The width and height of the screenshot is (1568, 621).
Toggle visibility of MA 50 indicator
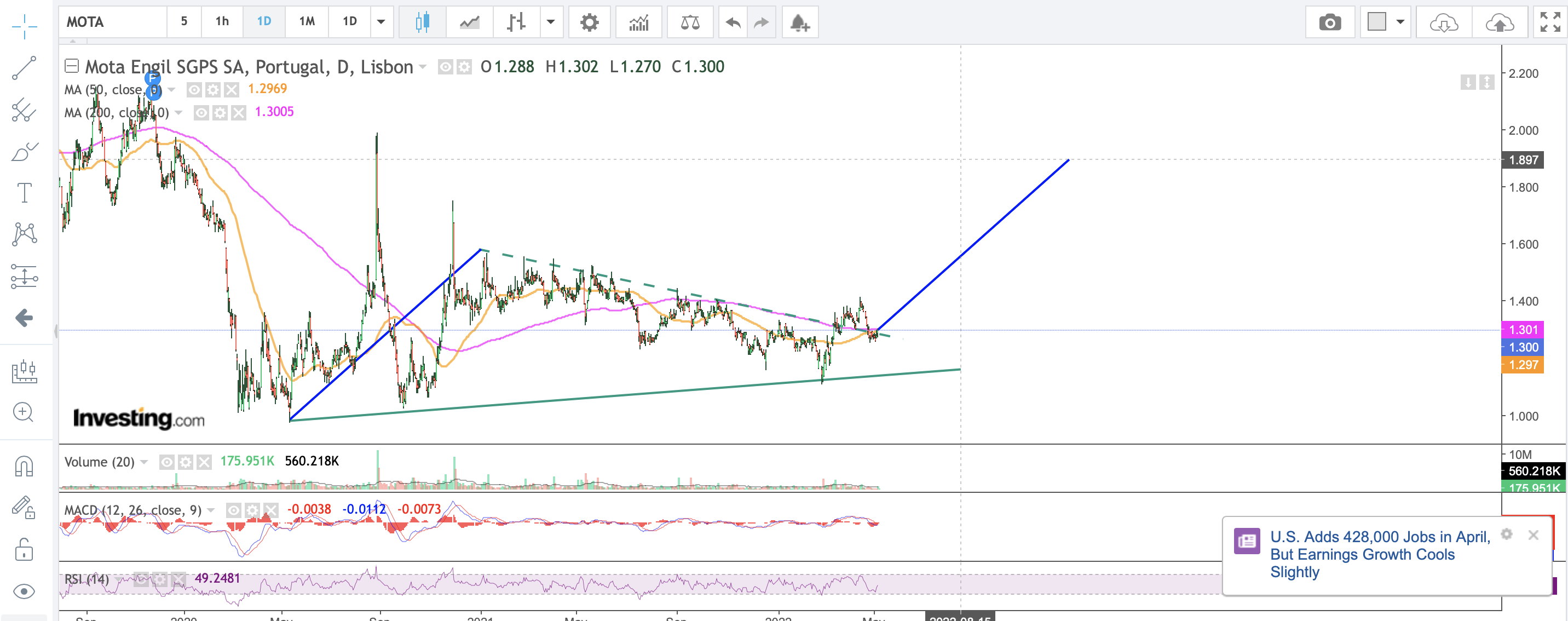(x=194, y=90)
